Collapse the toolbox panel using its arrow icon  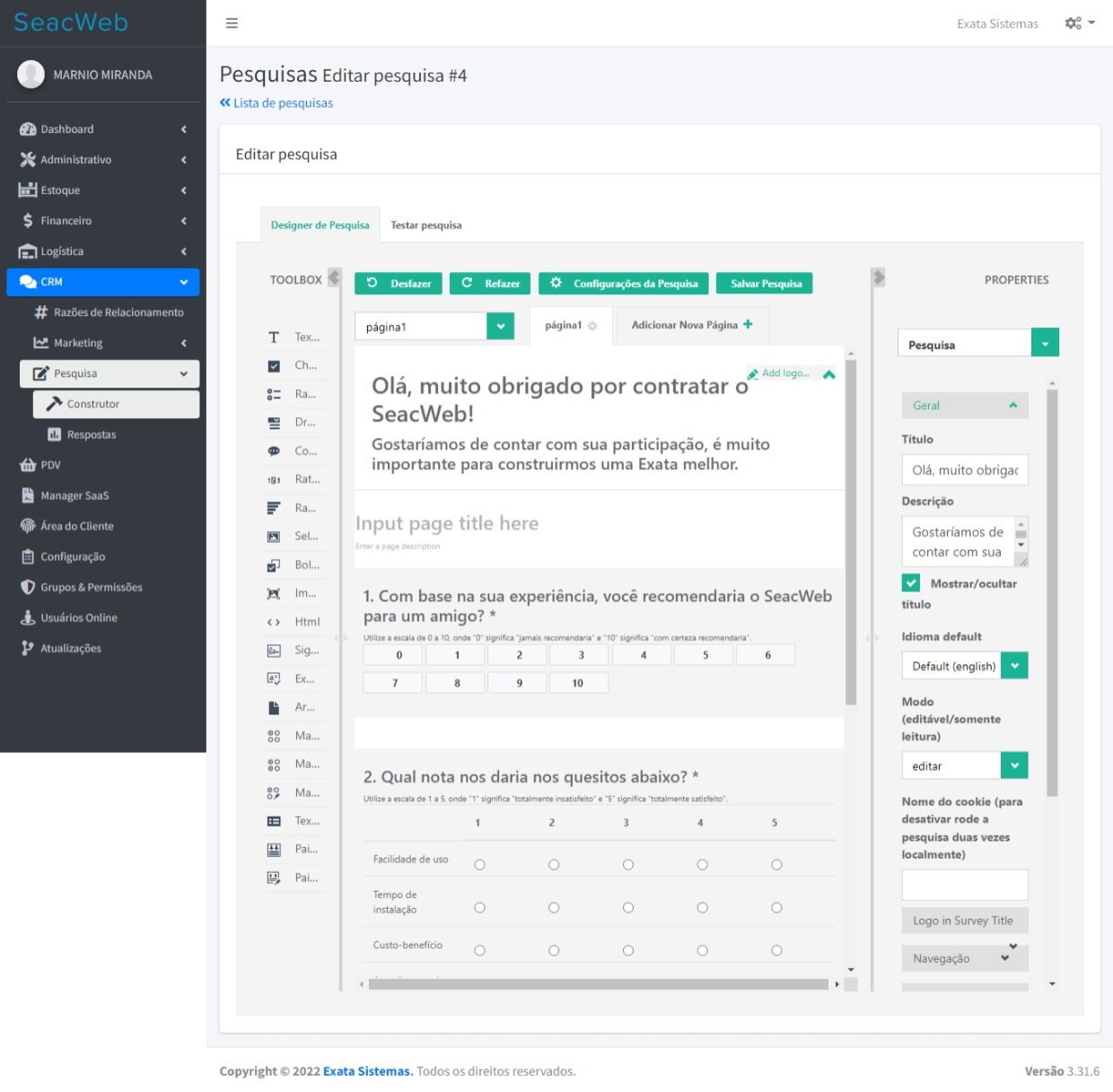pos(334,277)
